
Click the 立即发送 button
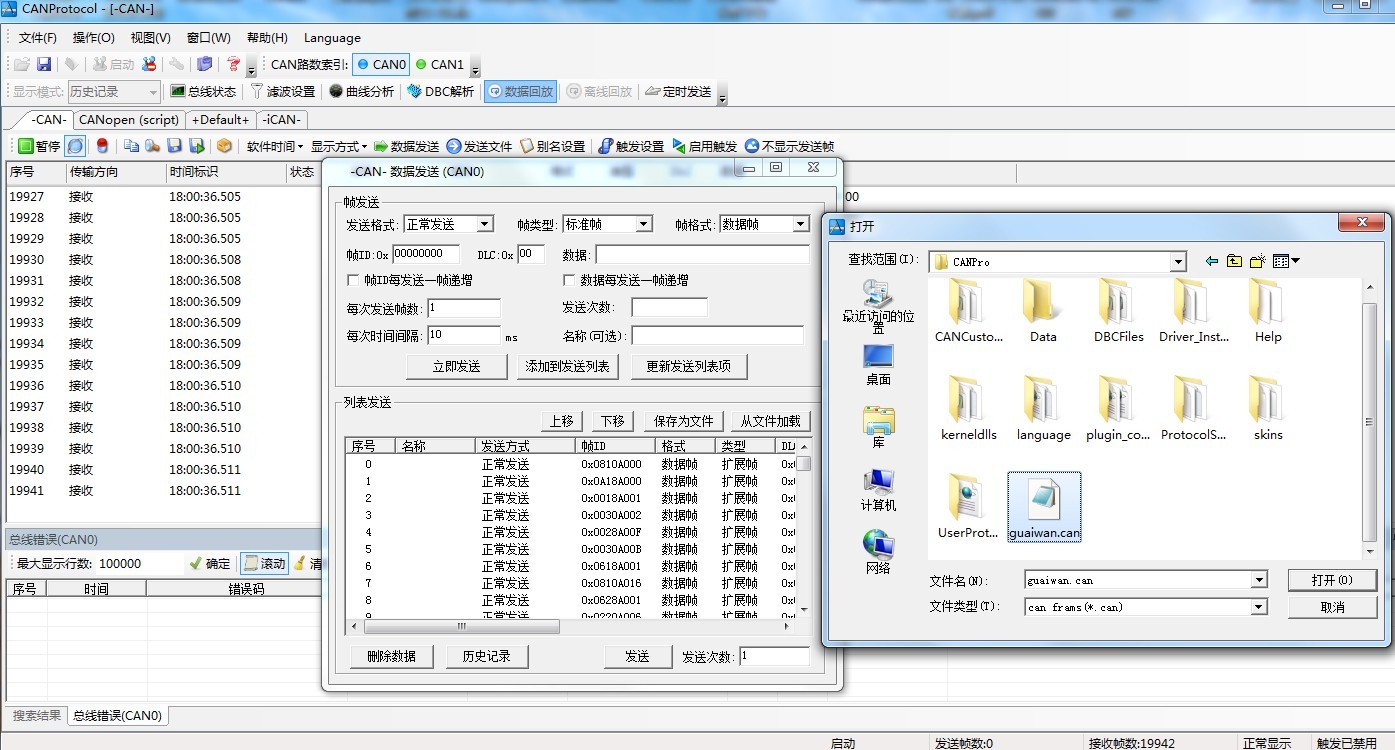[456, 367]
